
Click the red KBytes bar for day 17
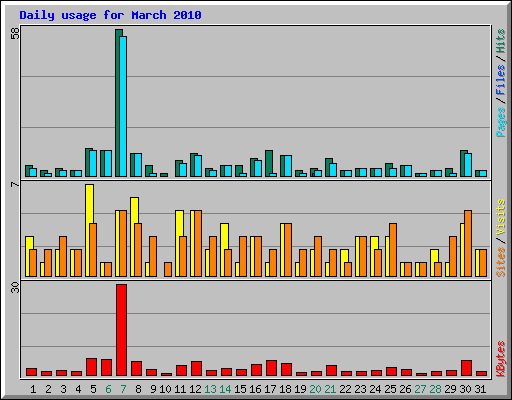(x=271, y=368)
